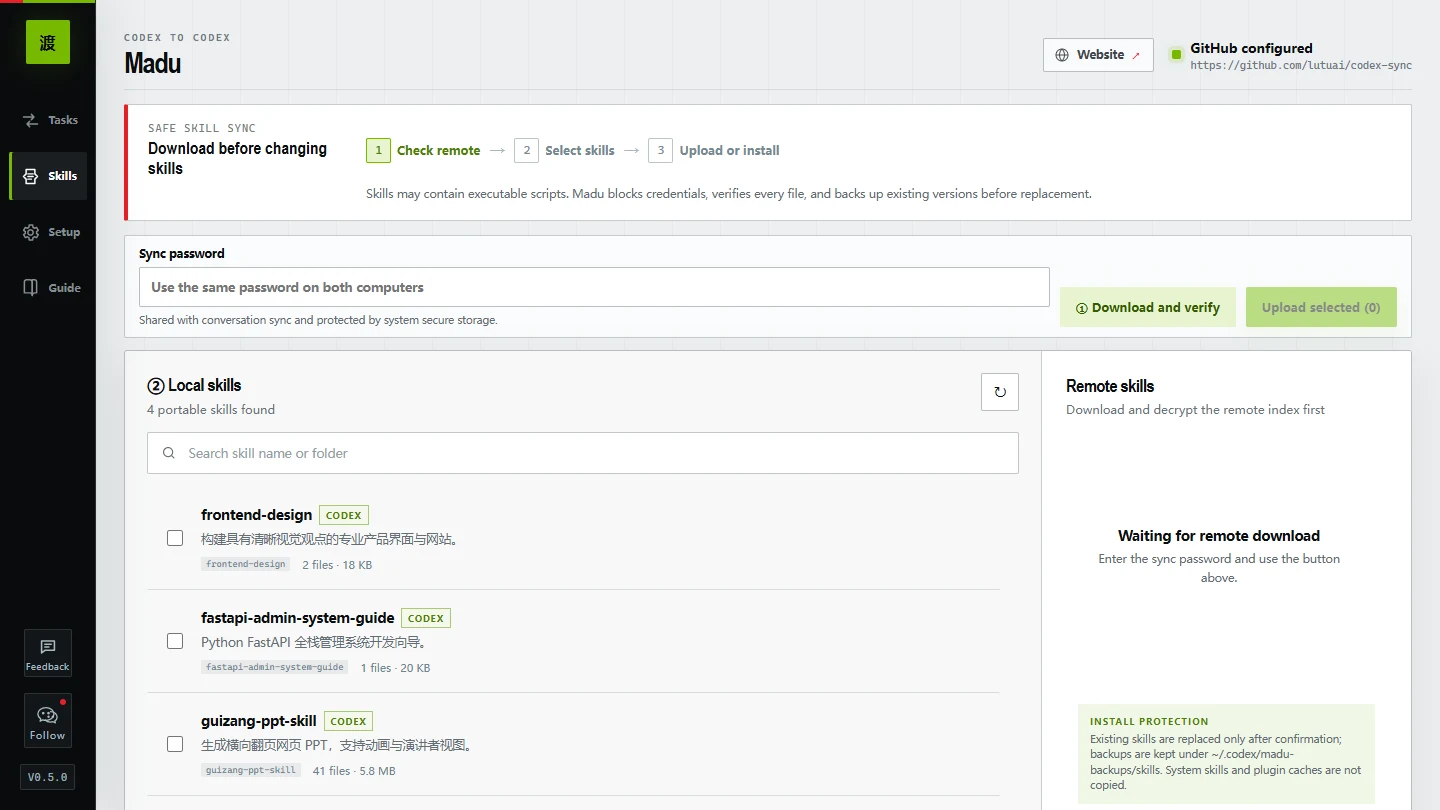Click the V0.5.0 version badge

[48, 777]
